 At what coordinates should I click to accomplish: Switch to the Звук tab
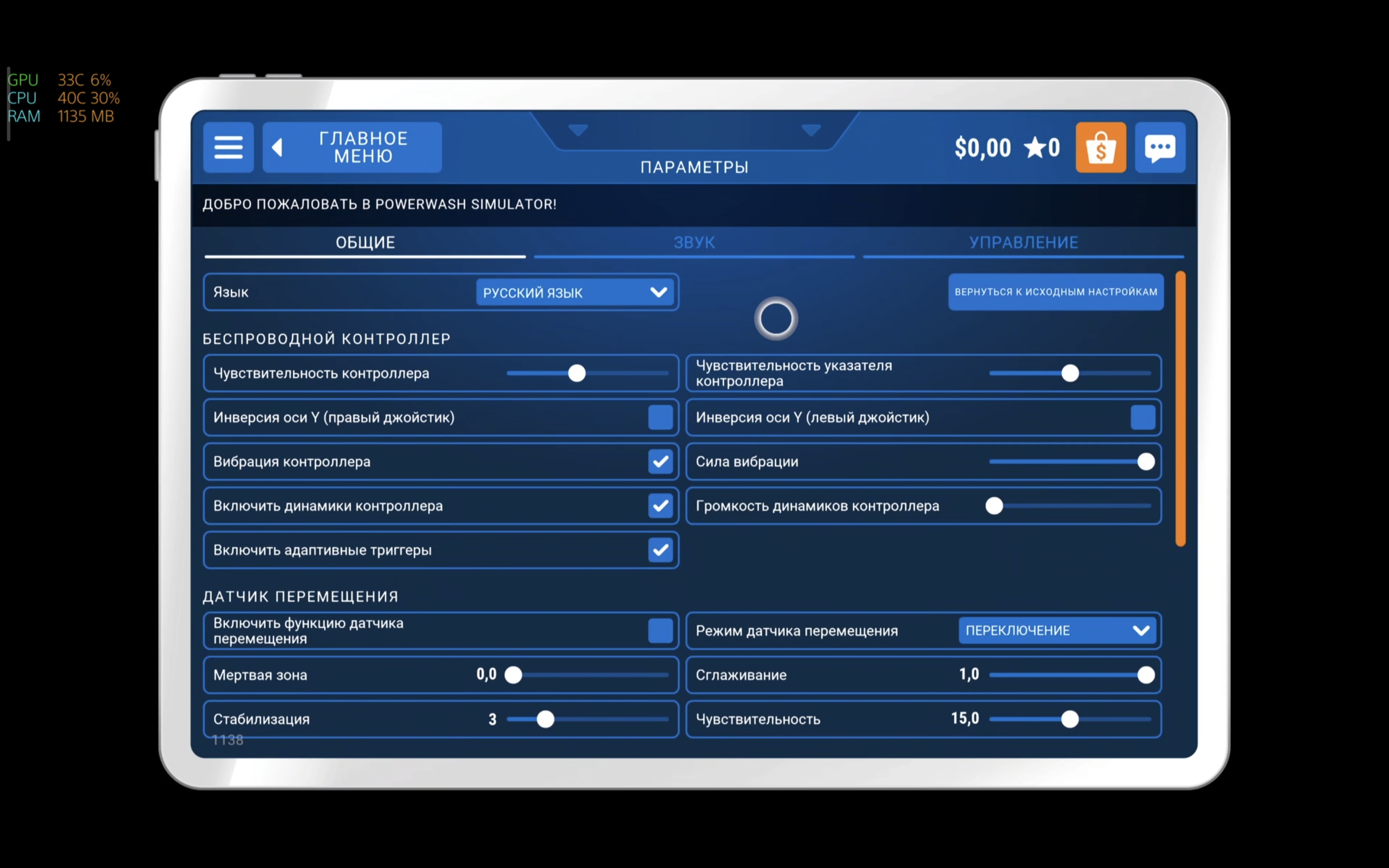pos(694,242)
